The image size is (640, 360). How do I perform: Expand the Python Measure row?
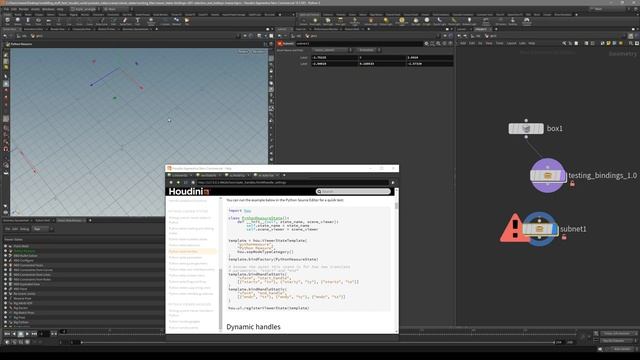5,251
